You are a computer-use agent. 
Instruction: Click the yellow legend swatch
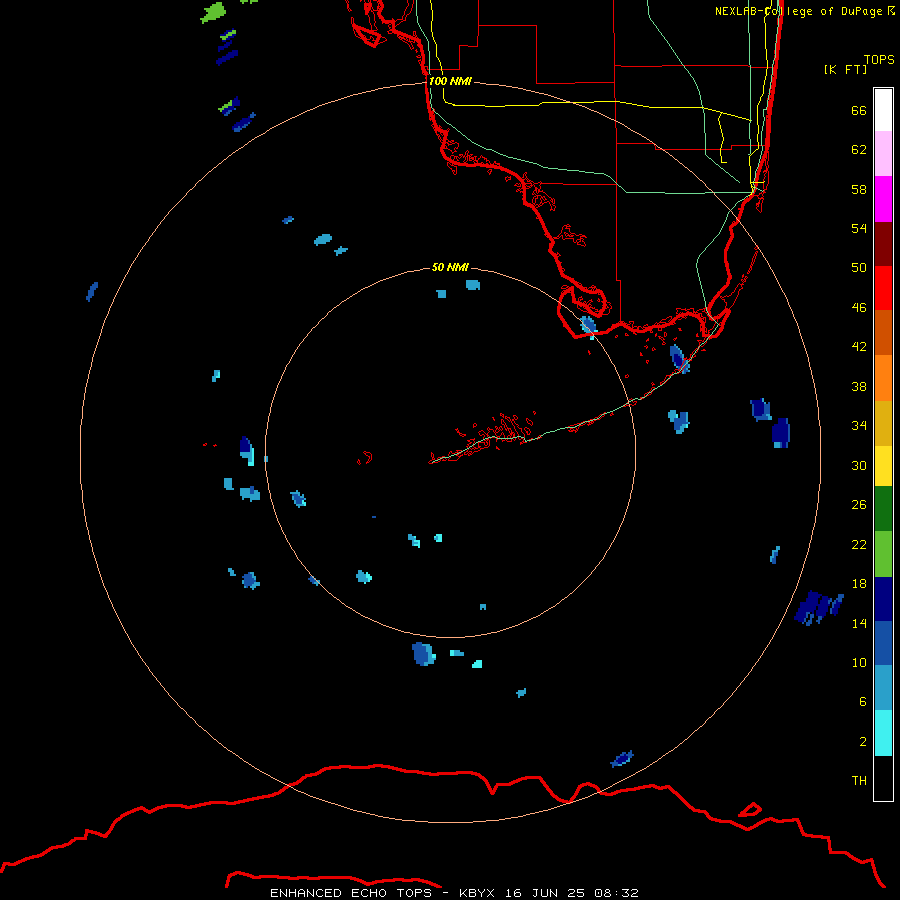[x=883, y=466]
